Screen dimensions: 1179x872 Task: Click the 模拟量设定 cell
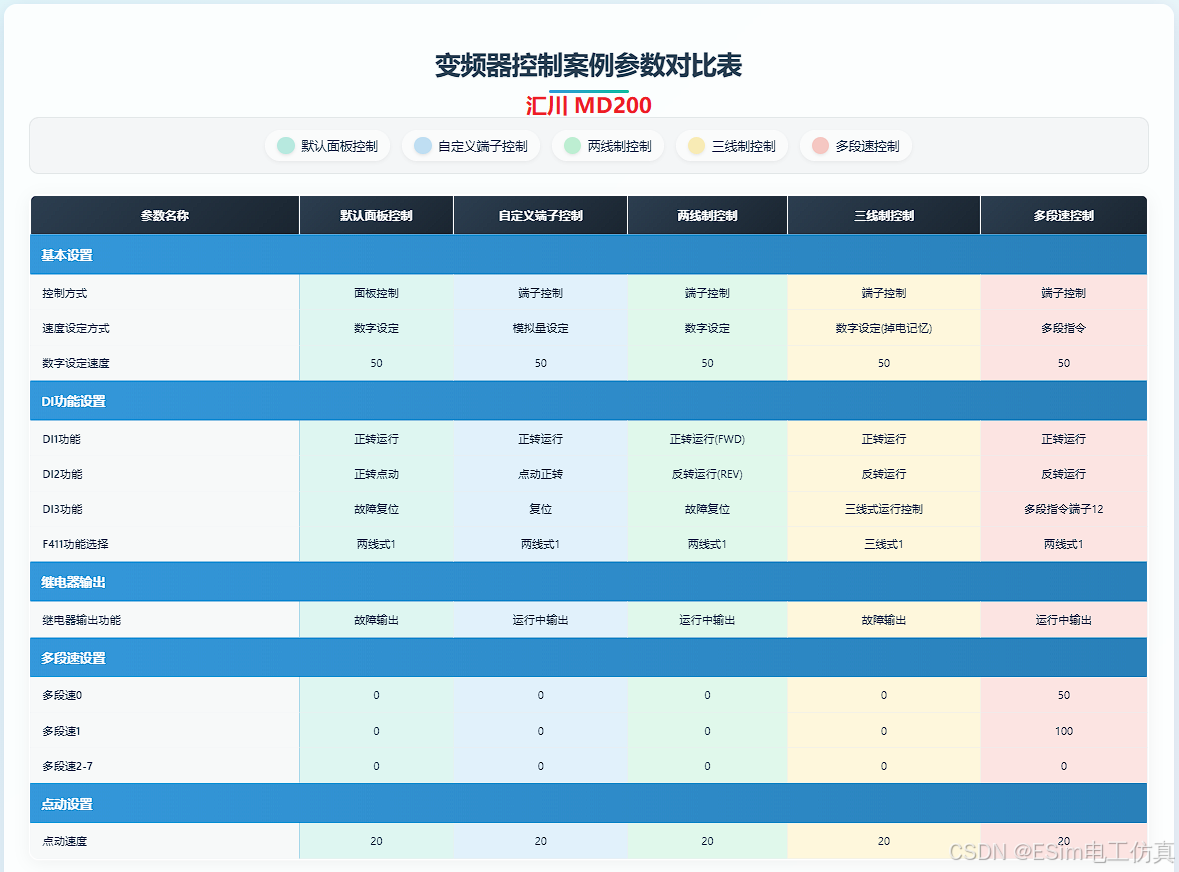[x=541, y=329]
